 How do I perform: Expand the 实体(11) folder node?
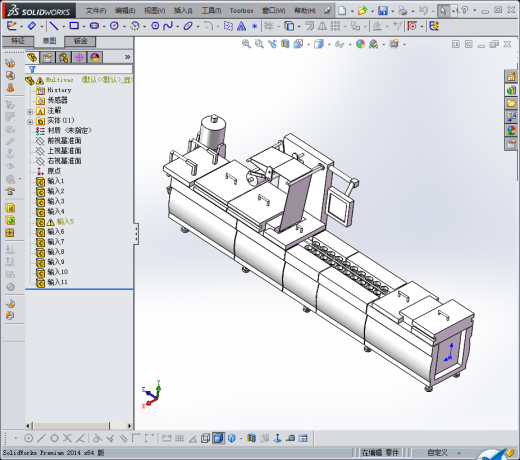(x=30, y=122)
